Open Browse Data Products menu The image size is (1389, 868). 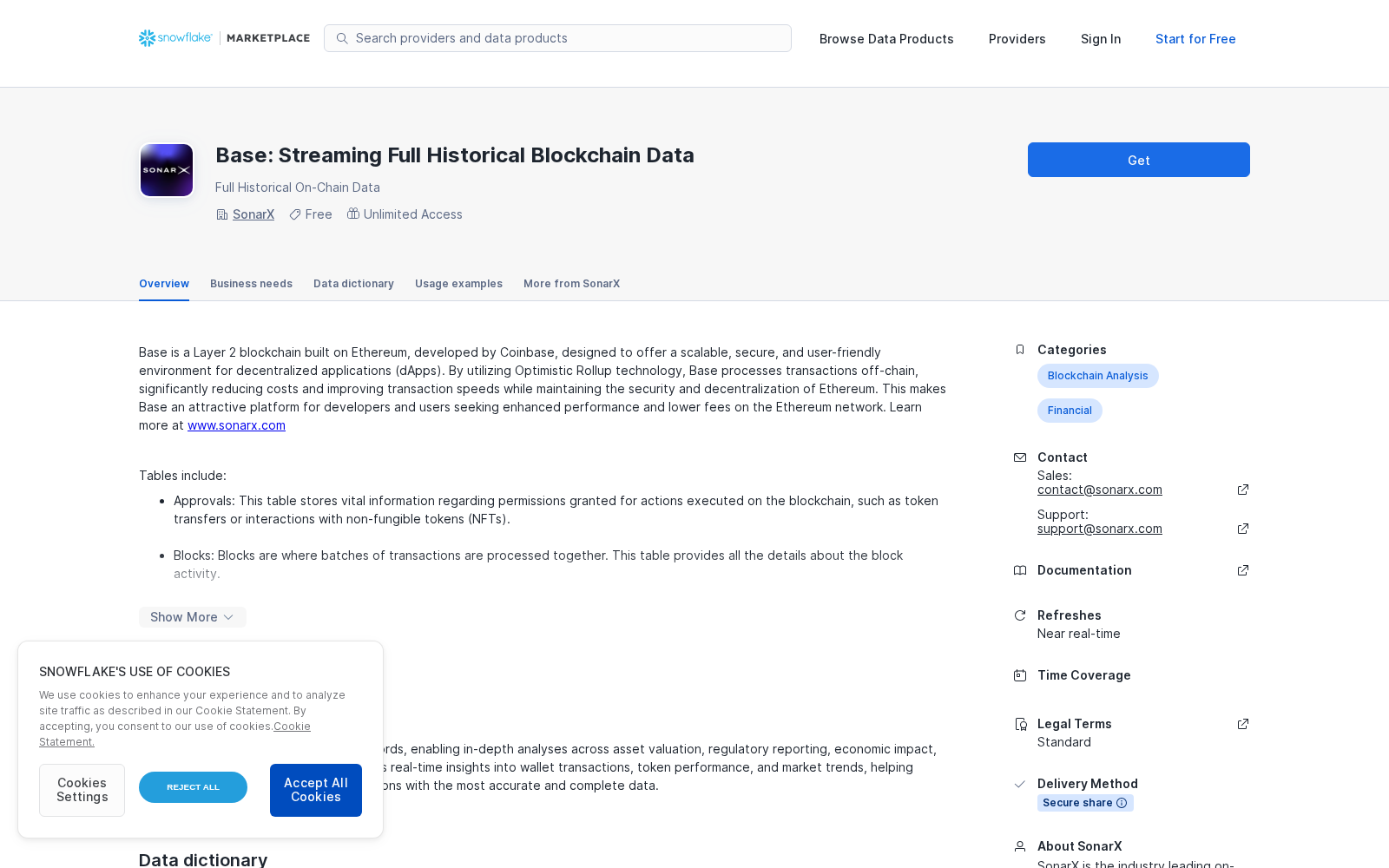coord(886,39)
